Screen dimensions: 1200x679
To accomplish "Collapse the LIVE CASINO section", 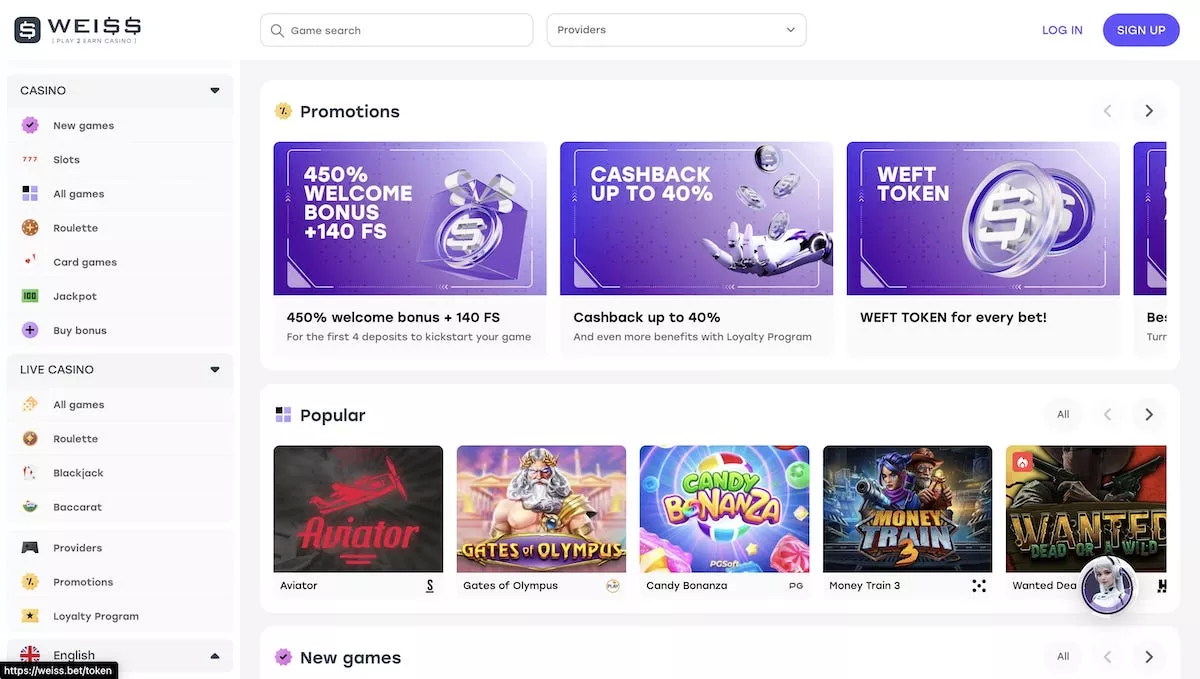I will 214,369.
